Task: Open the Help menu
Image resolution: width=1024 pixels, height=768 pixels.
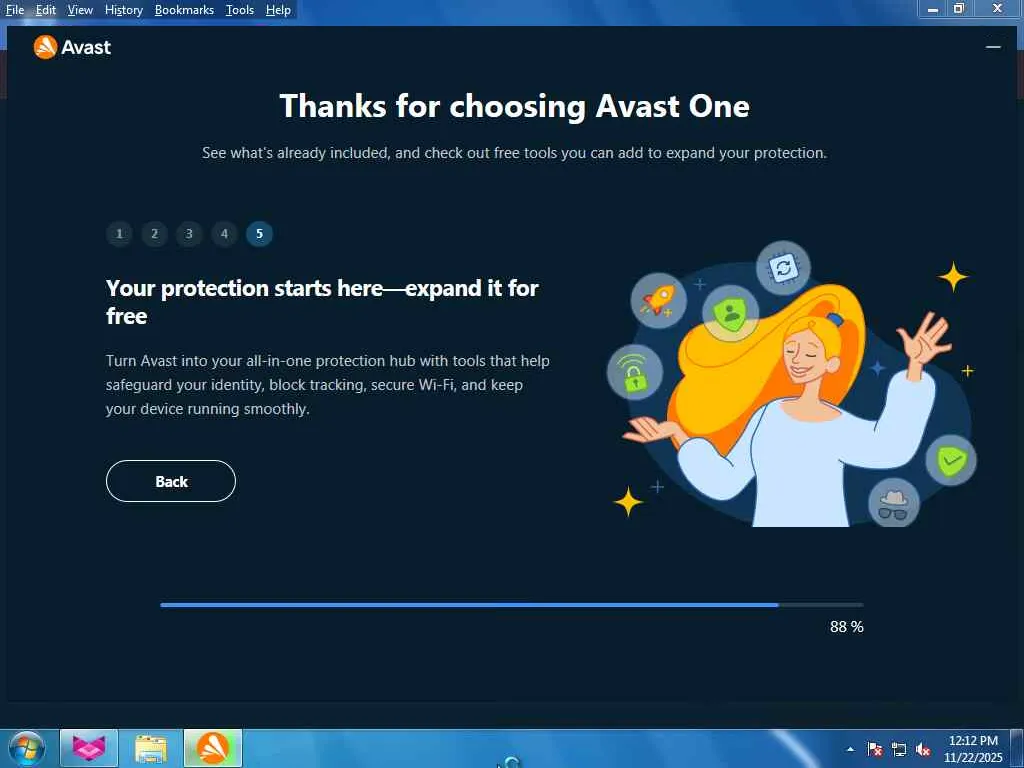Action: tap(278, 10)
